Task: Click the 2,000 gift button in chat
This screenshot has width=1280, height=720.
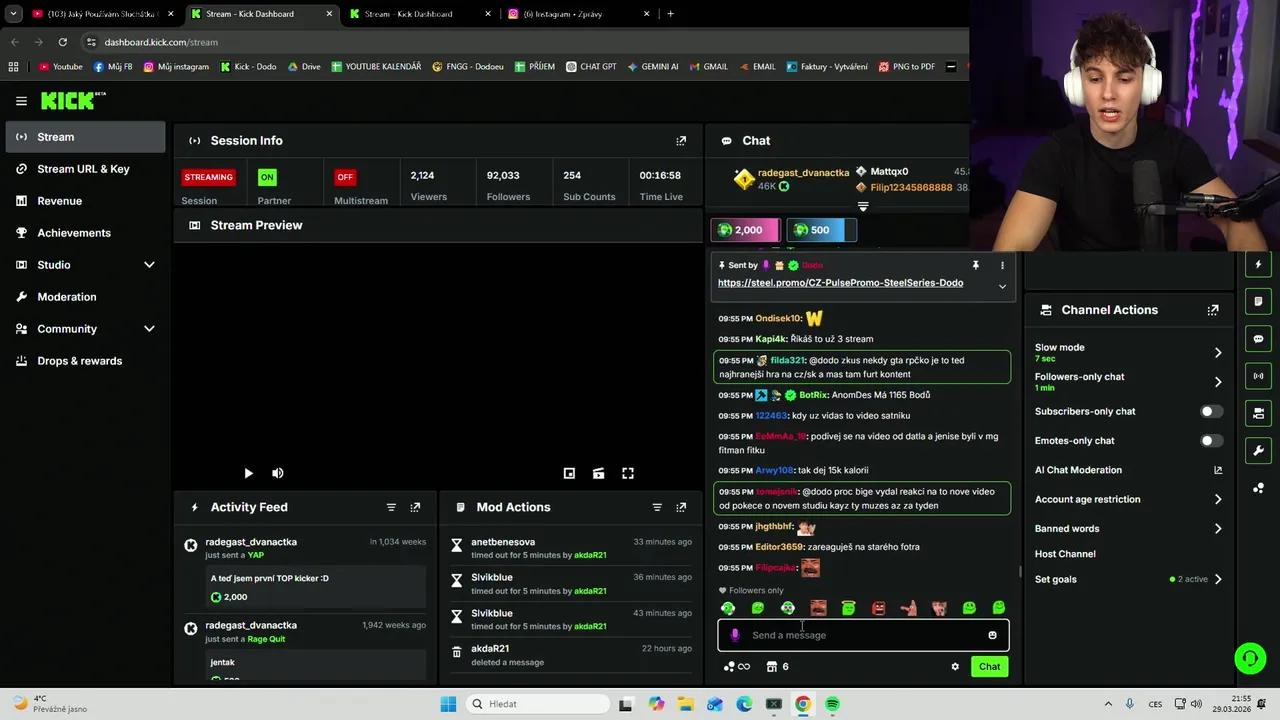Action: pyautogui.click(x=744, y=230)
